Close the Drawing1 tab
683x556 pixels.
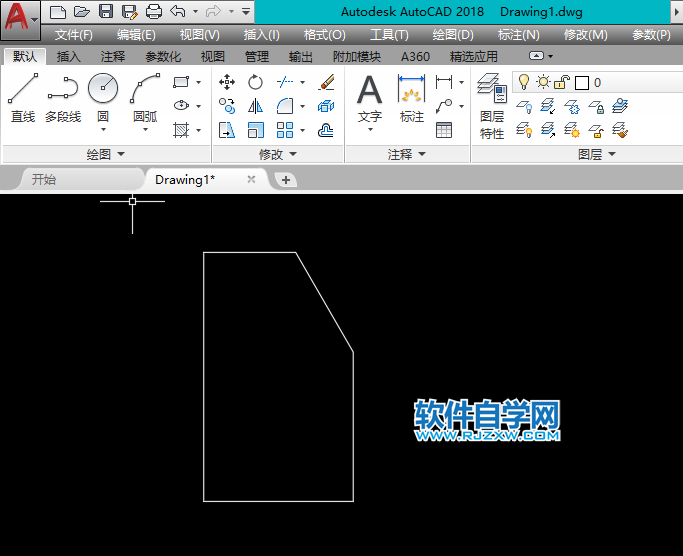tap(251, 179)
